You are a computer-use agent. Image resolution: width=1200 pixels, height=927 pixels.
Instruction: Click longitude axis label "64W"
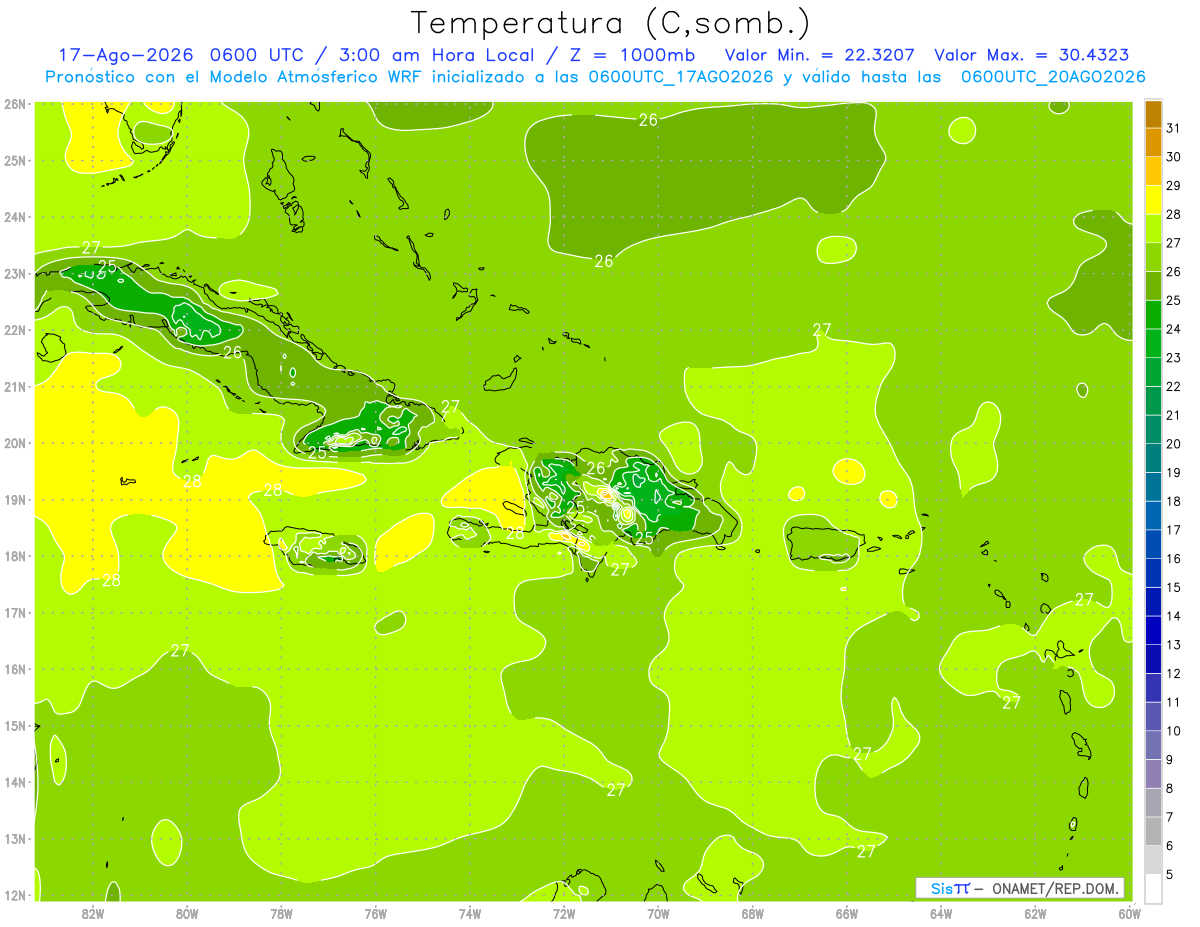941,913
